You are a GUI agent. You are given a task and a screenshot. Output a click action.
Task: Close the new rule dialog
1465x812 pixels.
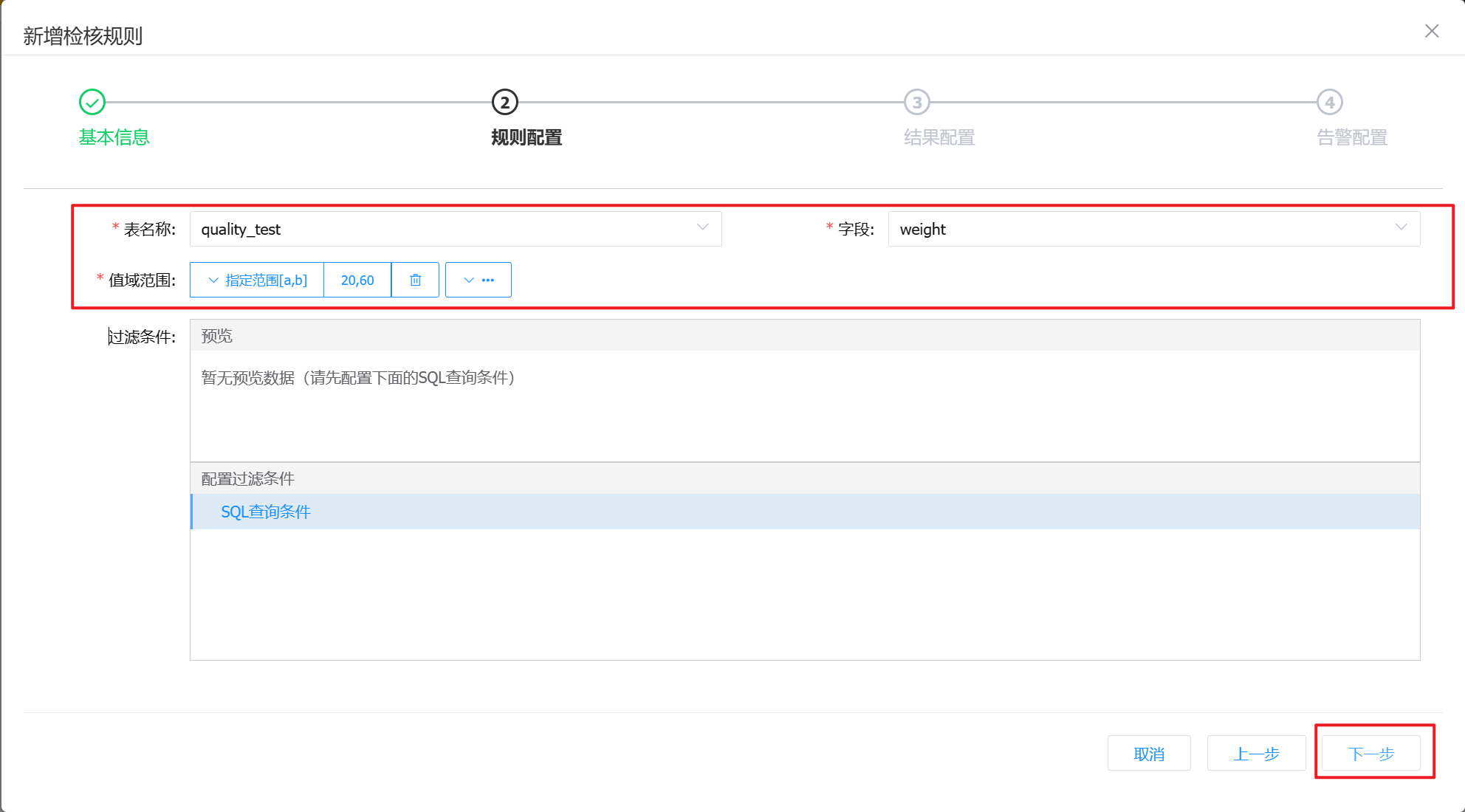point(1431,31)
